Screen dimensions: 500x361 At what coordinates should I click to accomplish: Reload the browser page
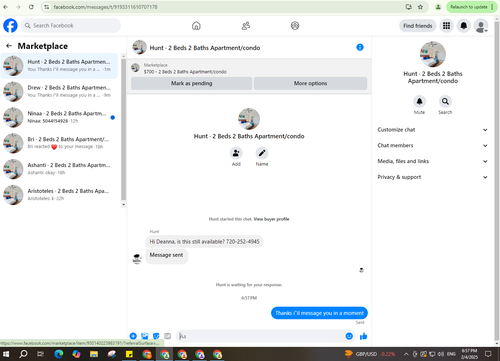[31, 7]
